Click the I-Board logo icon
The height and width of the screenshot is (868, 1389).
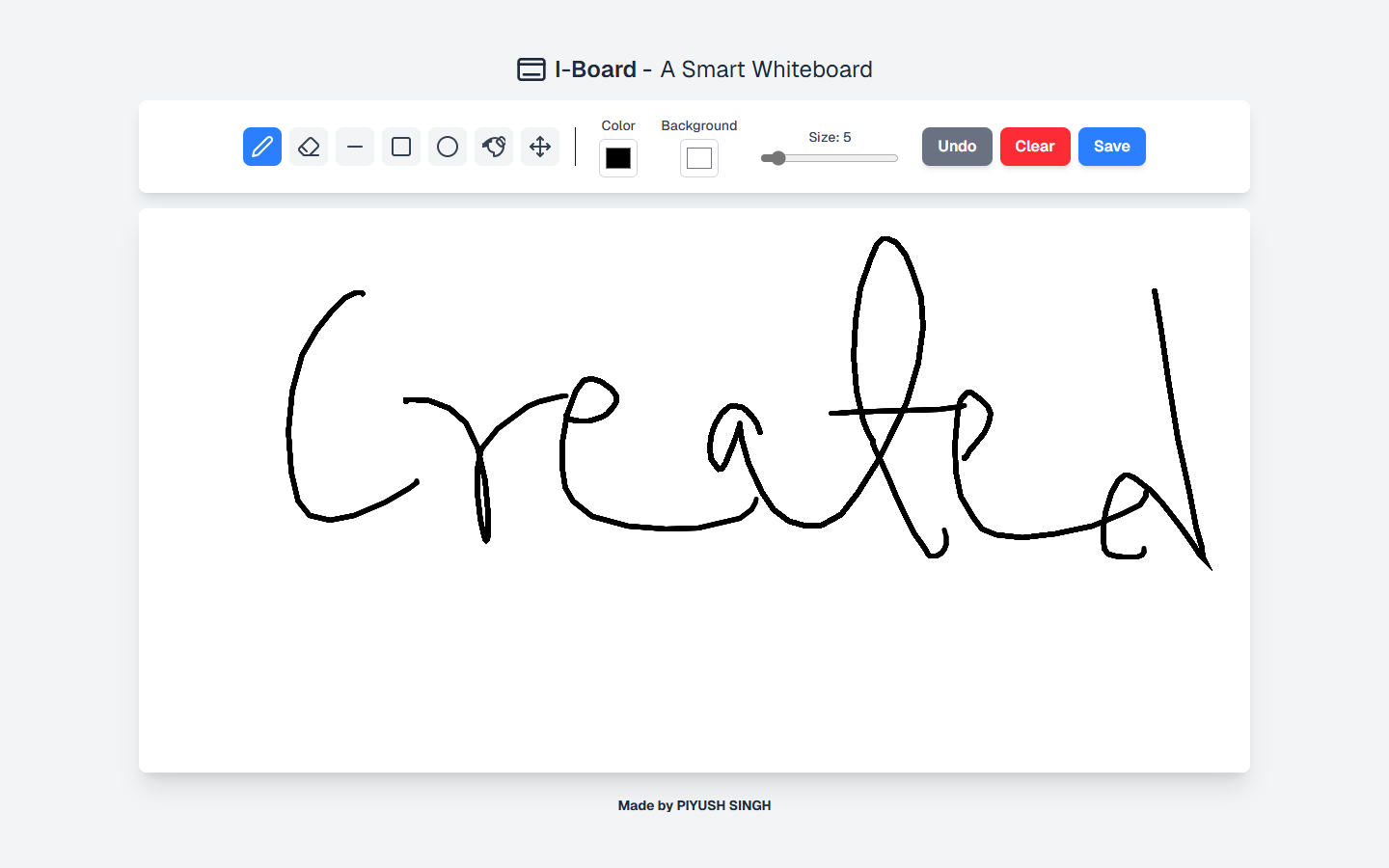pyautogui.click(x=531, y=69)
